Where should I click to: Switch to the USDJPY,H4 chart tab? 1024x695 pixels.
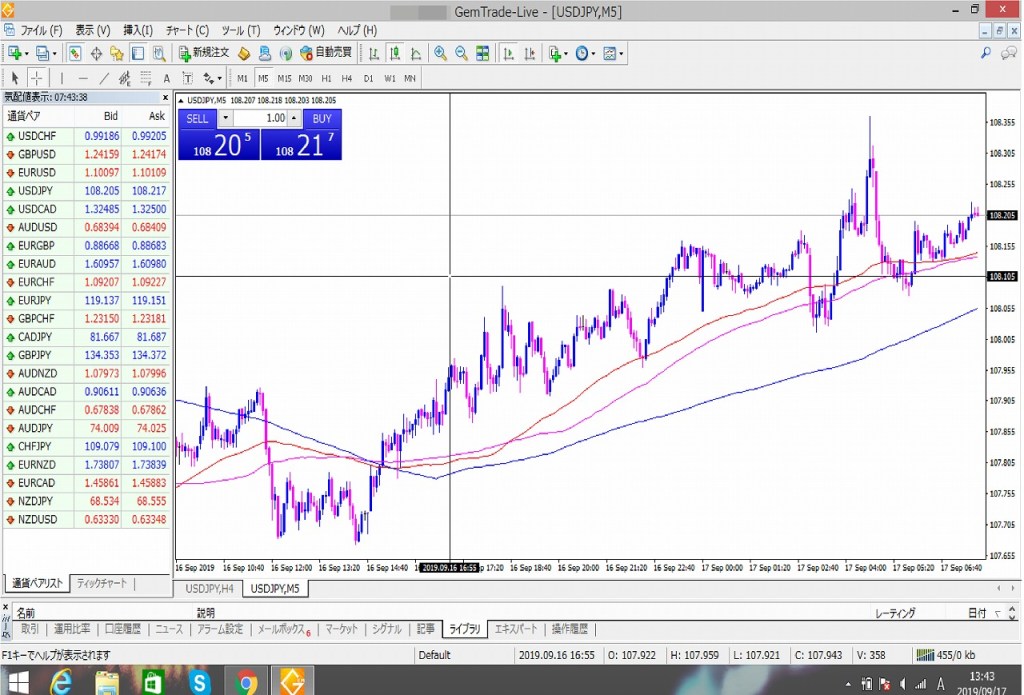pyautogui.click(x=209, y=589)
